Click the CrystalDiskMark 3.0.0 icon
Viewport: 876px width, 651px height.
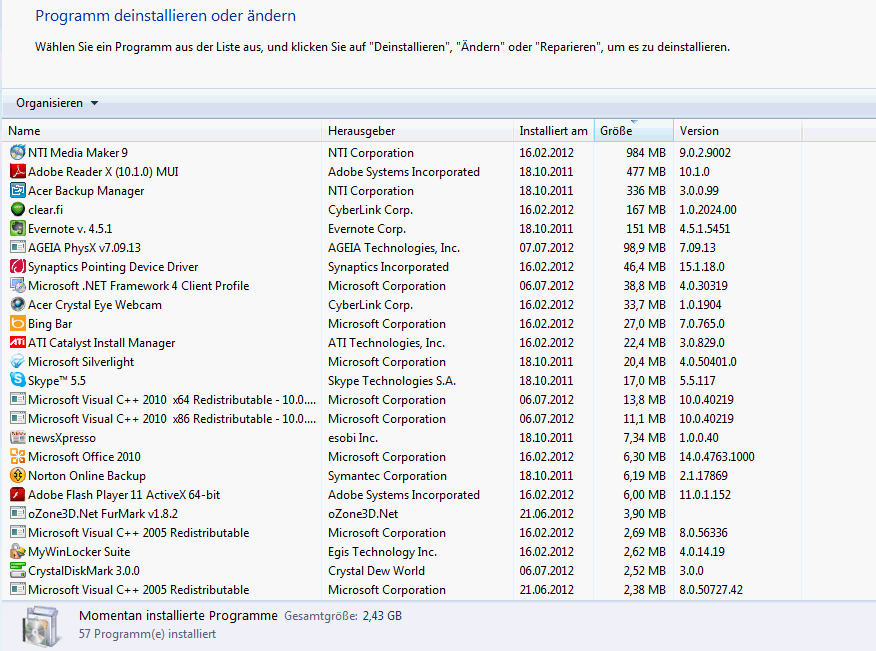18,571
